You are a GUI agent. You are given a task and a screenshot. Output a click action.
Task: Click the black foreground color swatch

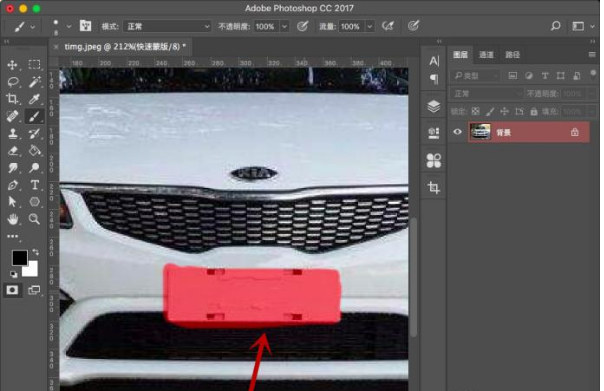tap(20, 258)
